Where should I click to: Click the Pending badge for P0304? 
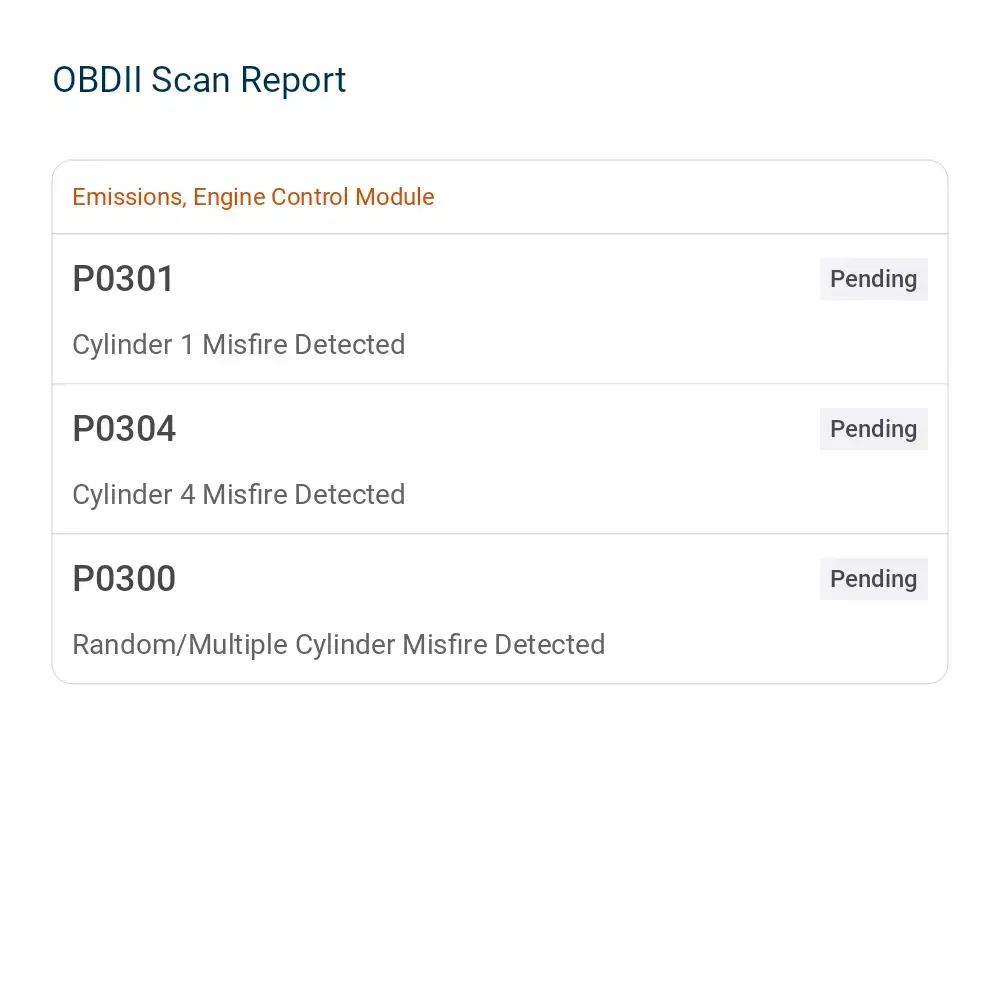[874, 429]
